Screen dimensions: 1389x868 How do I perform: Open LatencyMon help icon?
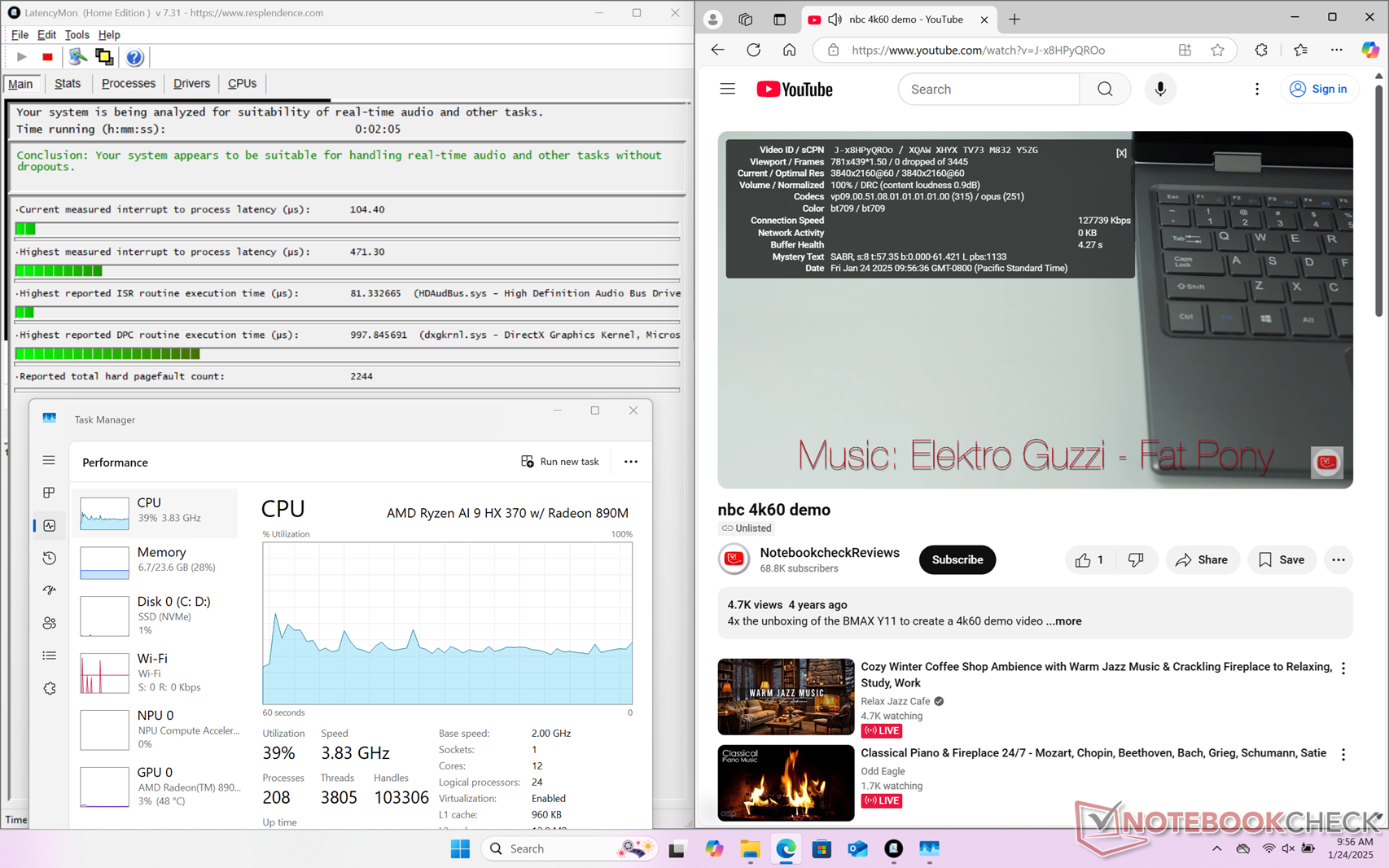(134, 57)
